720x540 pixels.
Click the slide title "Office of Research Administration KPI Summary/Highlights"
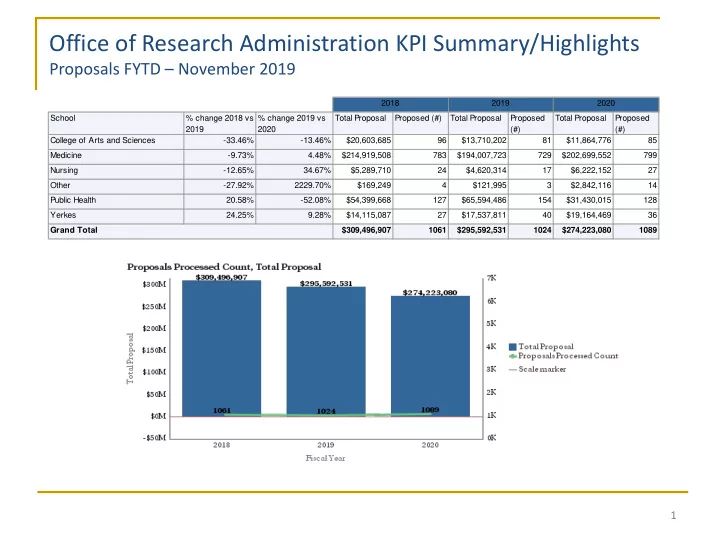tap(344, 44)
